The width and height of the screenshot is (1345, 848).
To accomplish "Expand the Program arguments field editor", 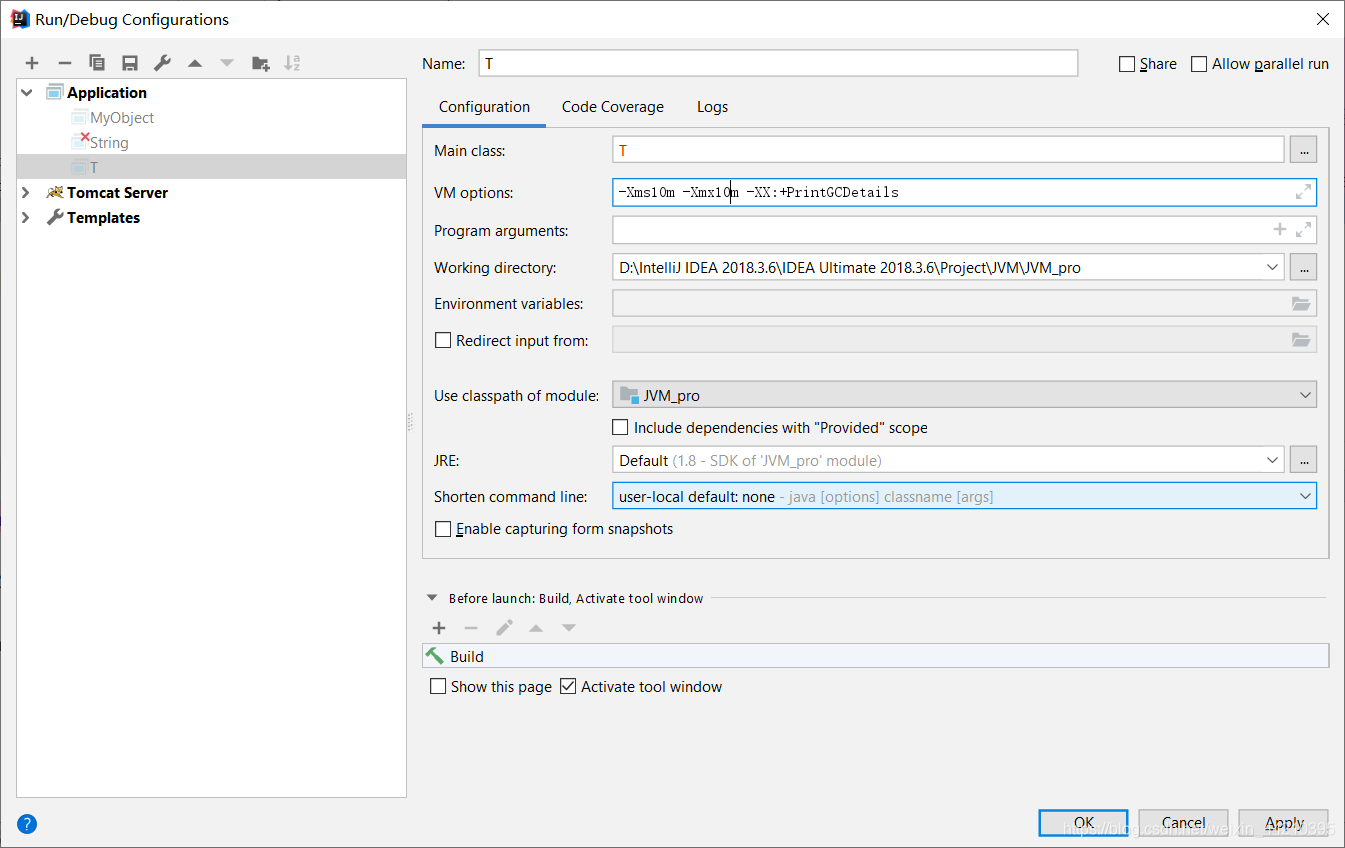I will click(1303, 230).
